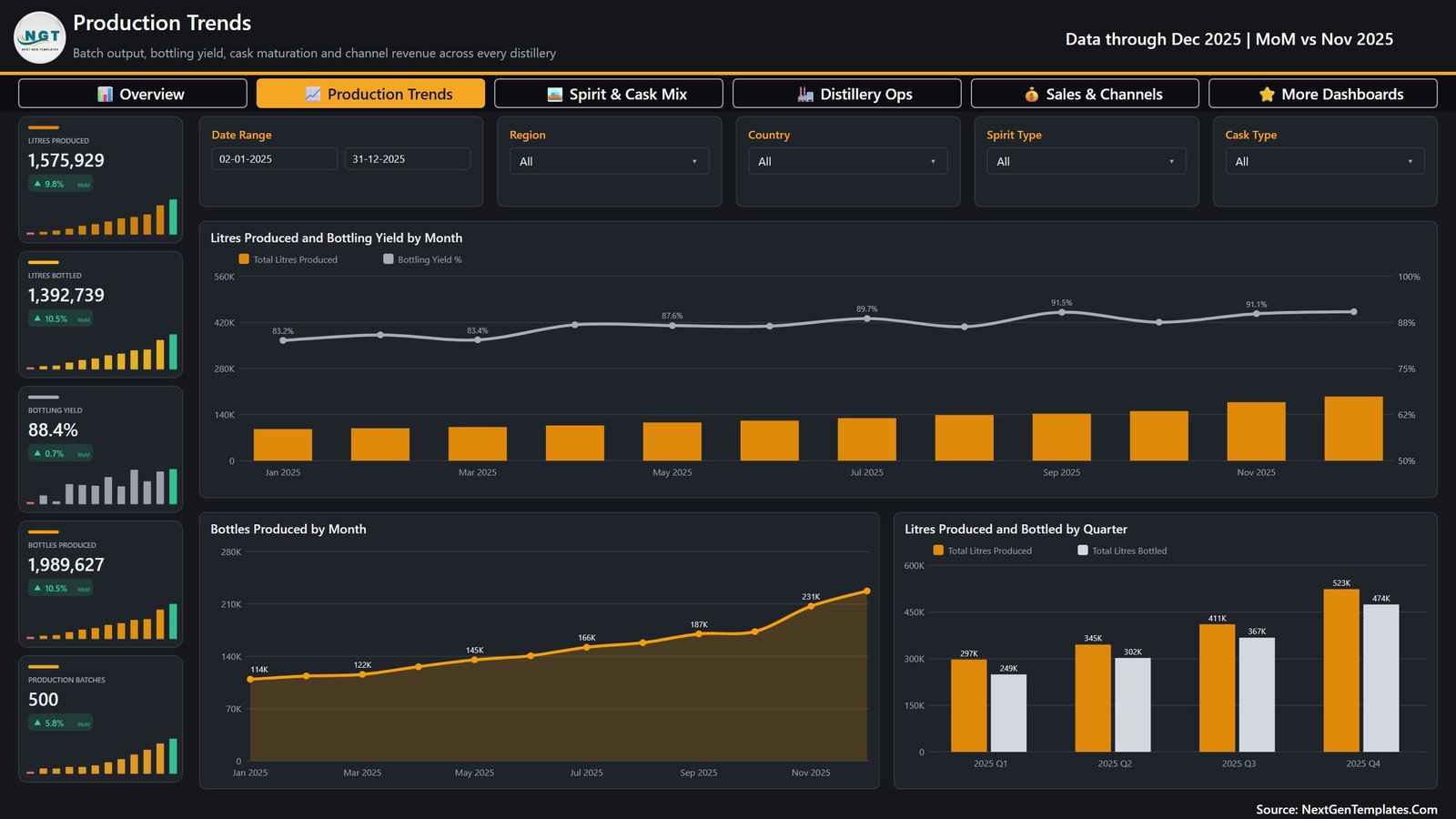Open the Sales & Channels tab
Viewport: 1456px width, 819px height.
pos(1085,94)
